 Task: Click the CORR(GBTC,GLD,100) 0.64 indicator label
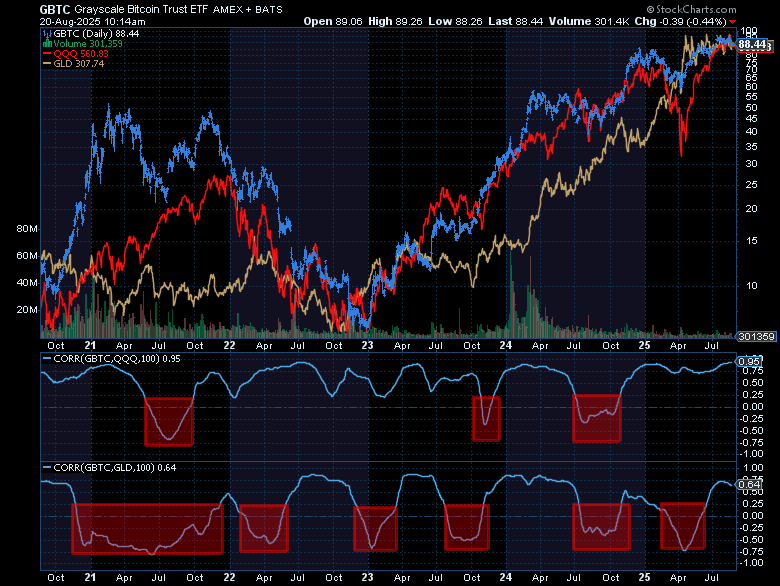tap(114, 468)
